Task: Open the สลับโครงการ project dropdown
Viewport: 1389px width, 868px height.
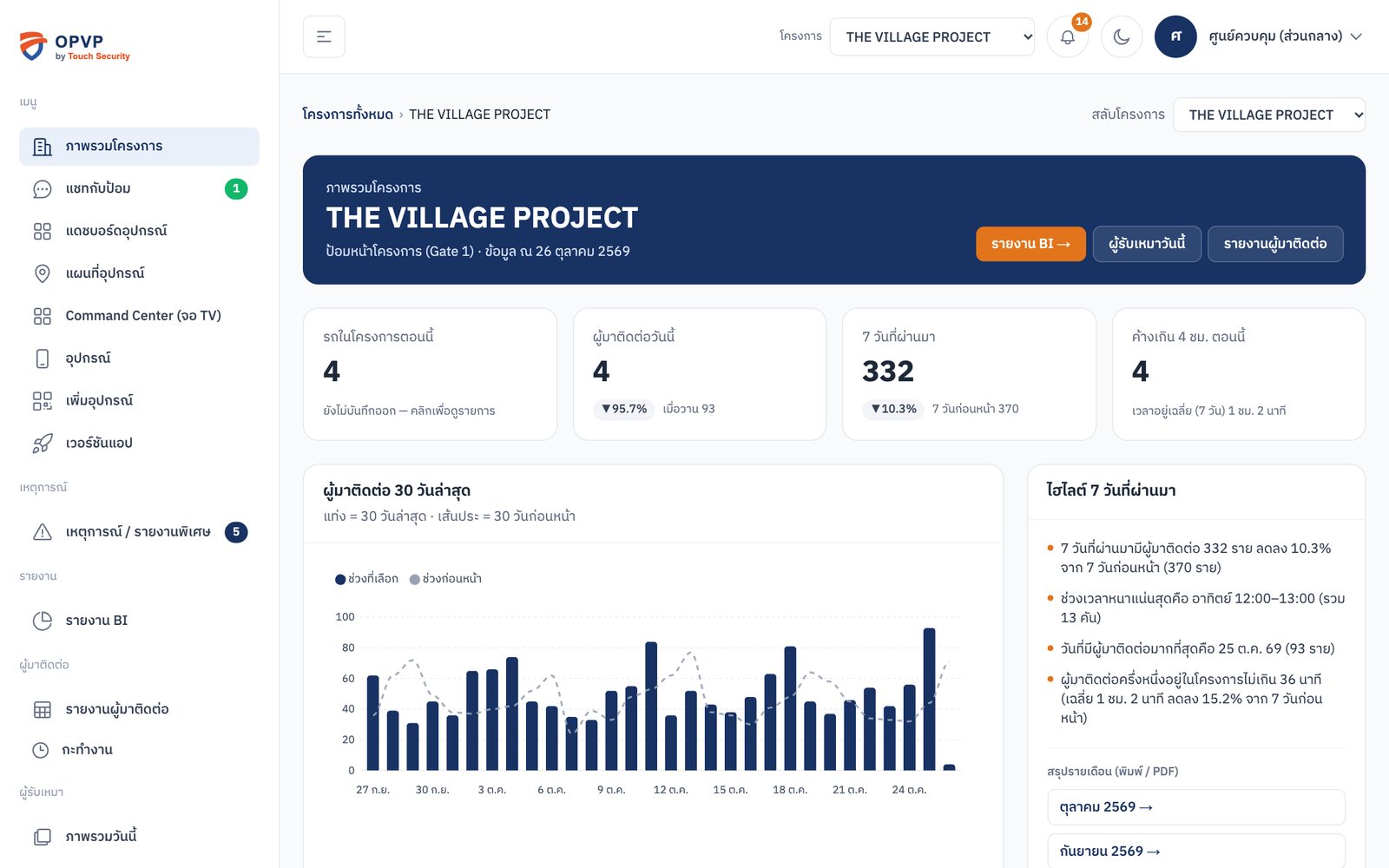Action: tap(1268, 115)
